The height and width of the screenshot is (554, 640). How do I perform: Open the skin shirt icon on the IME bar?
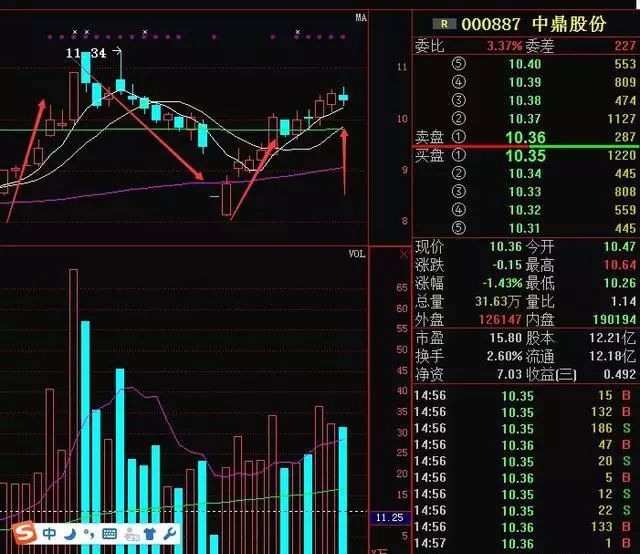[x=150, y=534]
